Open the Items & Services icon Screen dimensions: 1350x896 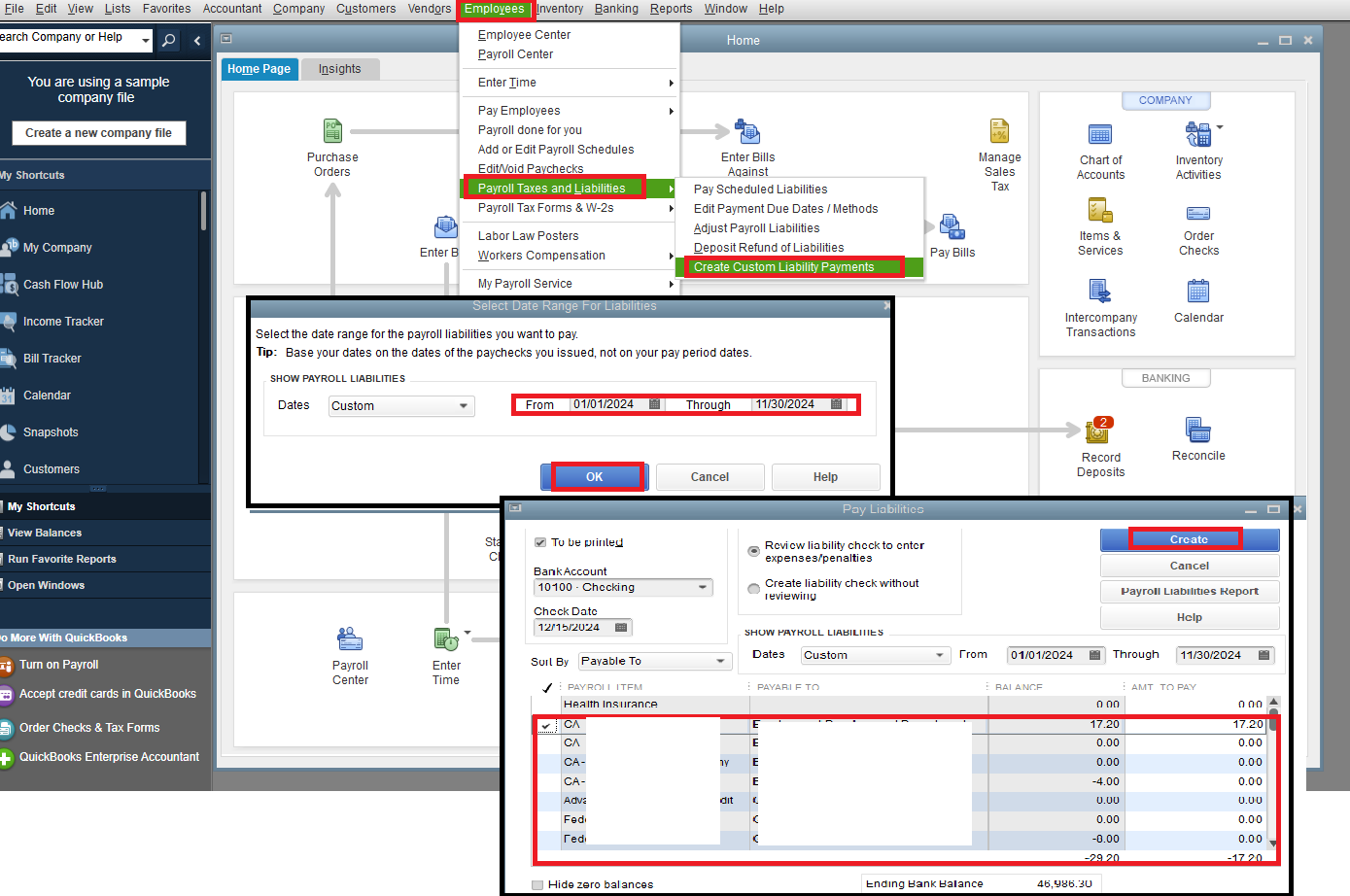pos(1100,211)
